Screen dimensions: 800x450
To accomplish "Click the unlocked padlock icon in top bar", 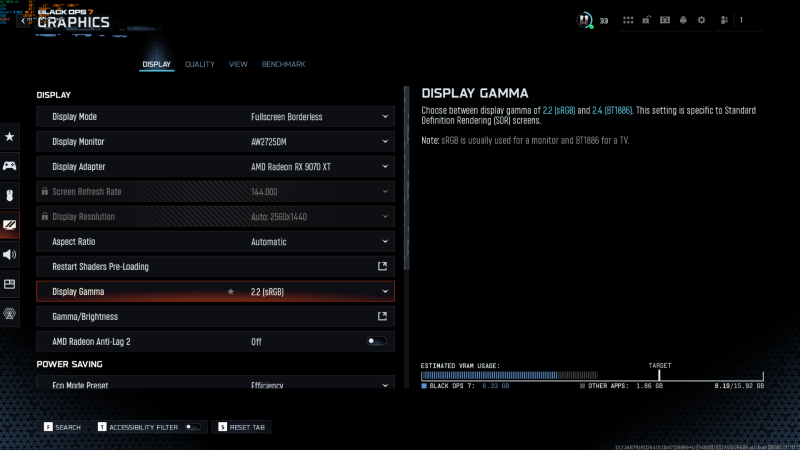I will (x=646, y=20).
